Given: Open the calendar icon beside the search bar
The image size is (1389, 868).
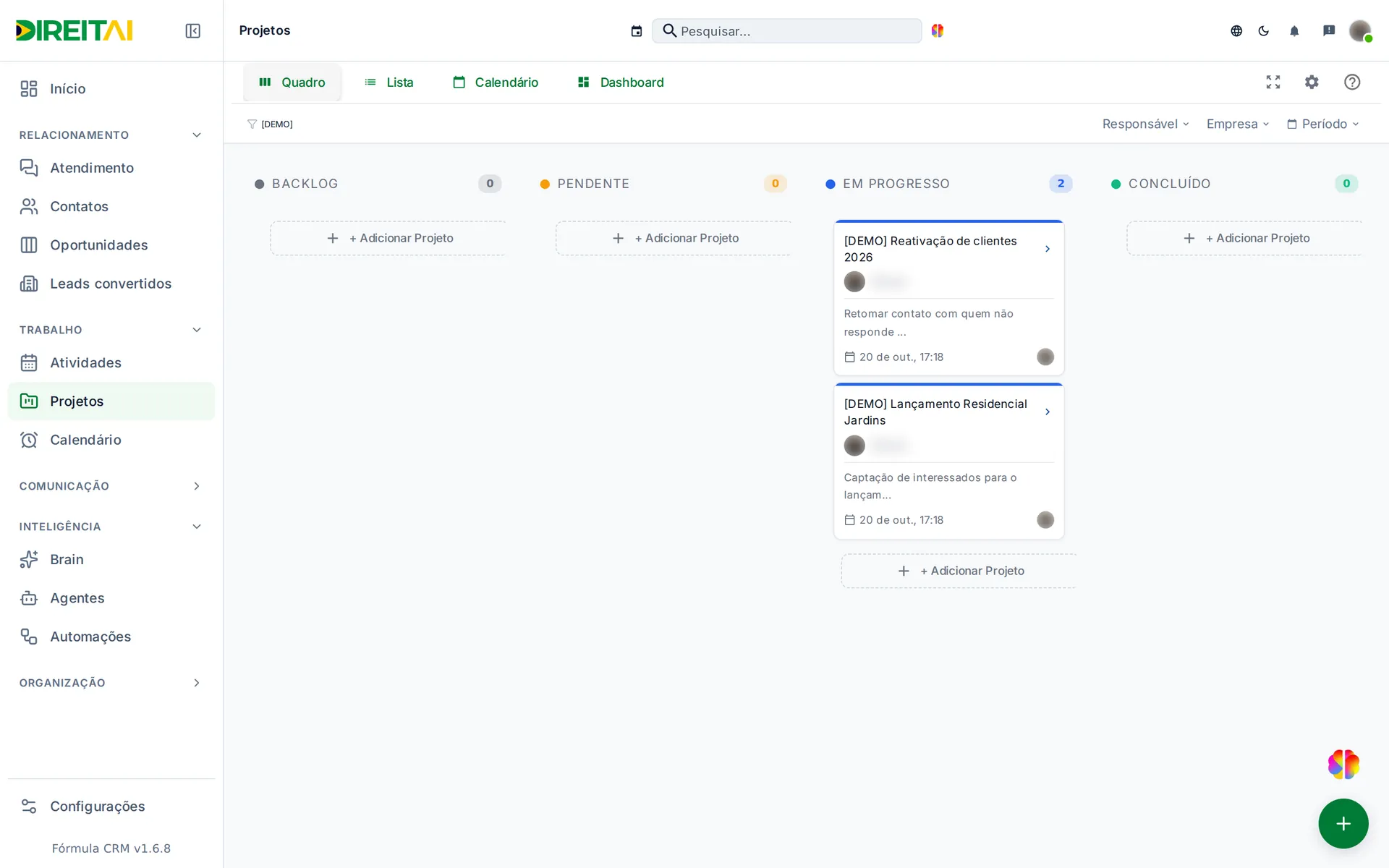Looking at the screenshot, I should click(637, 31).
